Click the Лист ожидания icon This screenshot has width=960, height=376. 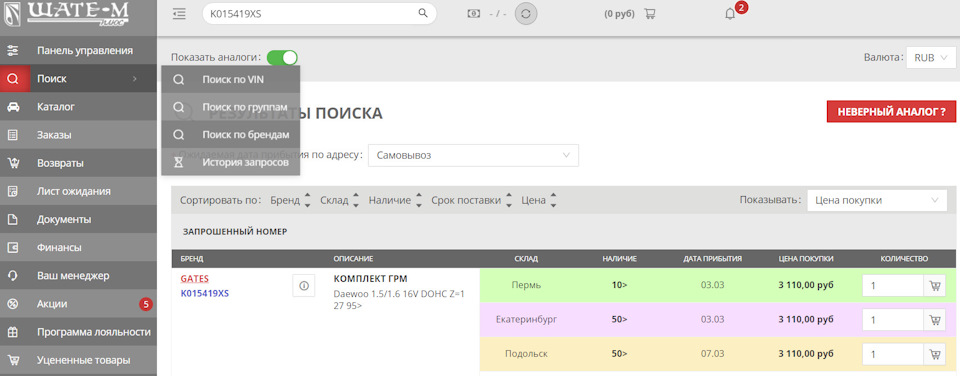tap(12, 191)
